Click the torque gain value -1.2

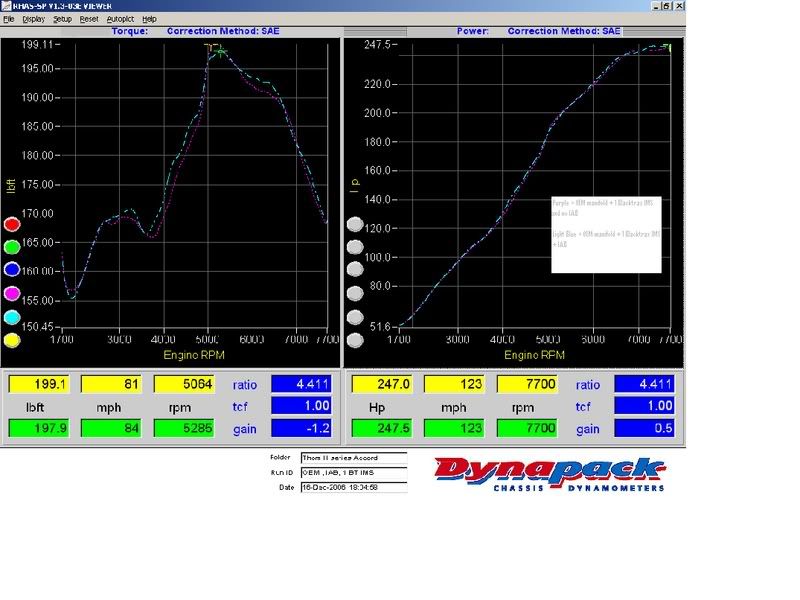(x=301, y=428)
